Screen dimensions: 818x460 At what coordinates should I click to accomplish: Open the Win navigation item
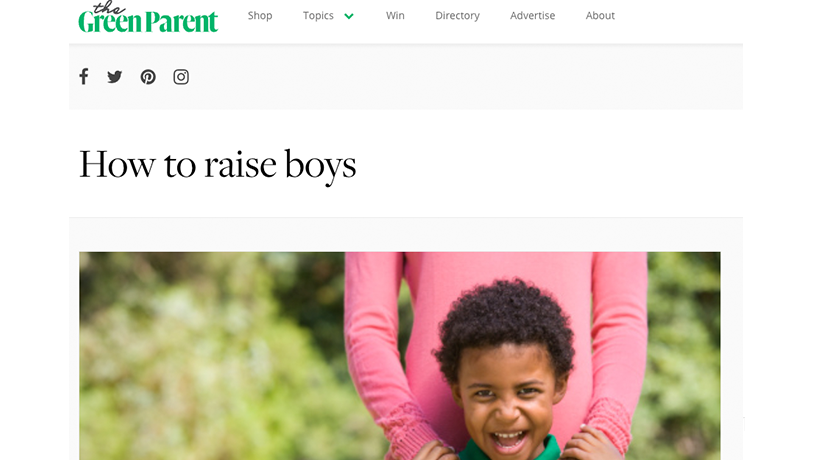pos(395,16)
